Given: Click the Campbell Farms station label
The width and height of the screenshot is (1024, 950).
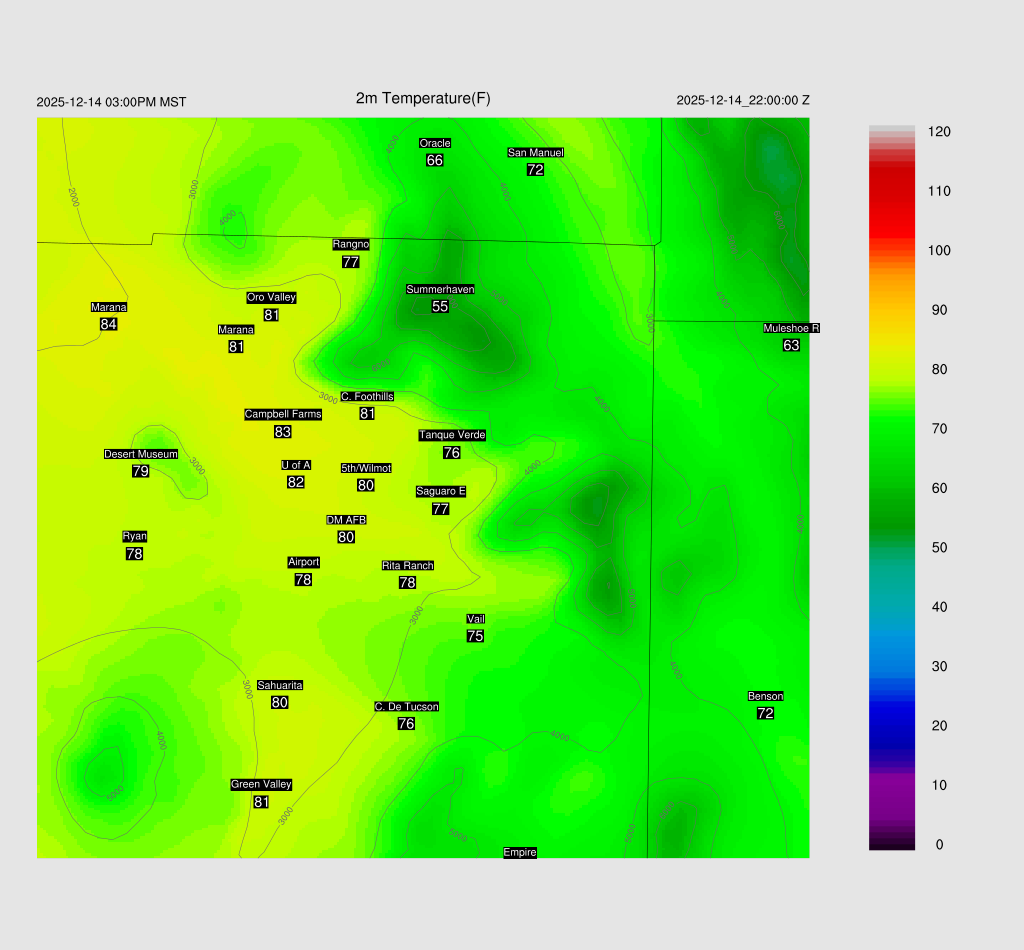Looking at the screenshot, I should coord(283,414).
